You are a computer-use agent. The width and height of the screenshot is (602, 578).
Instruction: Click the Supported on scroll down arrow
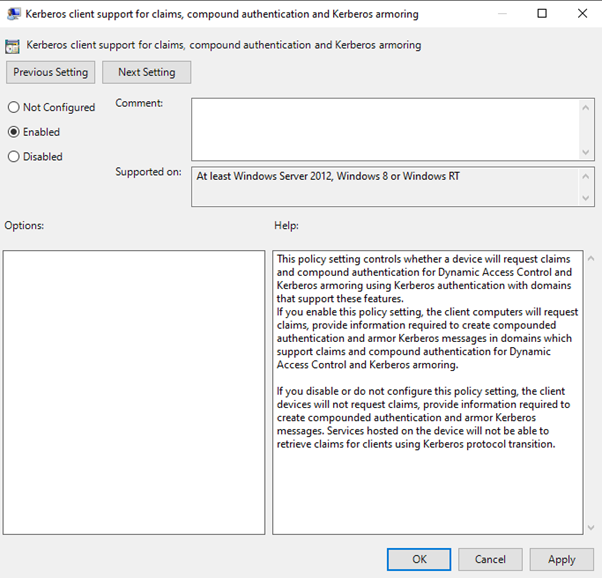click(585, 198)
